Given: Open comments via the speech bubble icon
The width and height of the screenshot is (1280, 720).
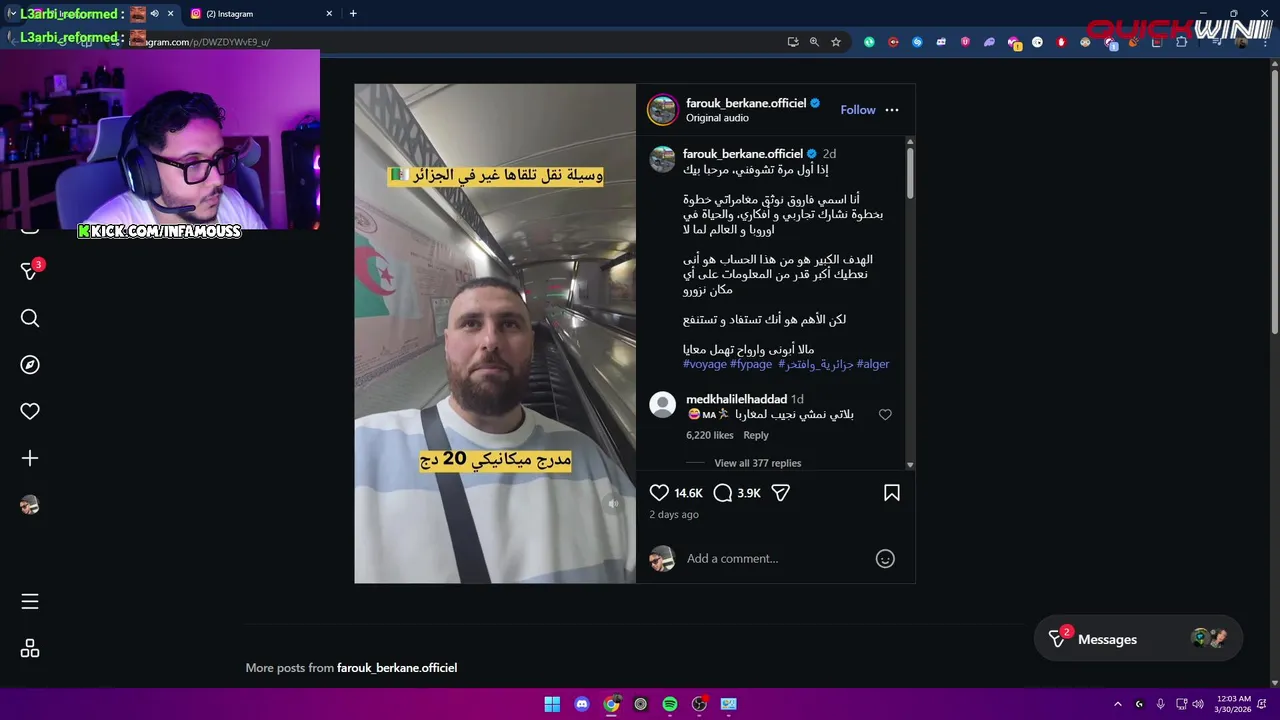Looking at the screenshot, I should 723,493.
